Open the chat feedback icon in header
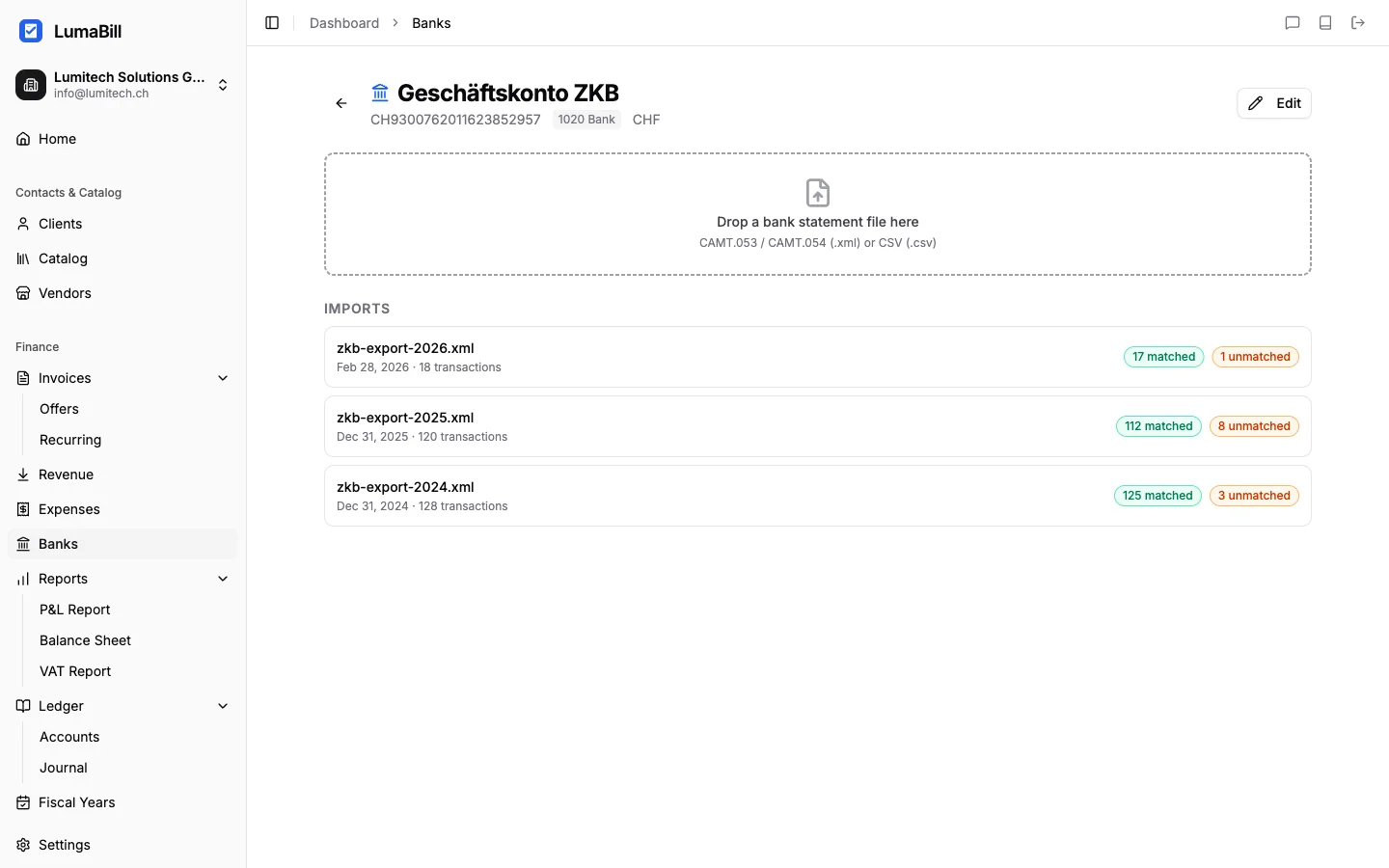Viewport: 1389px width, 868px height. tap(1293, 23)
